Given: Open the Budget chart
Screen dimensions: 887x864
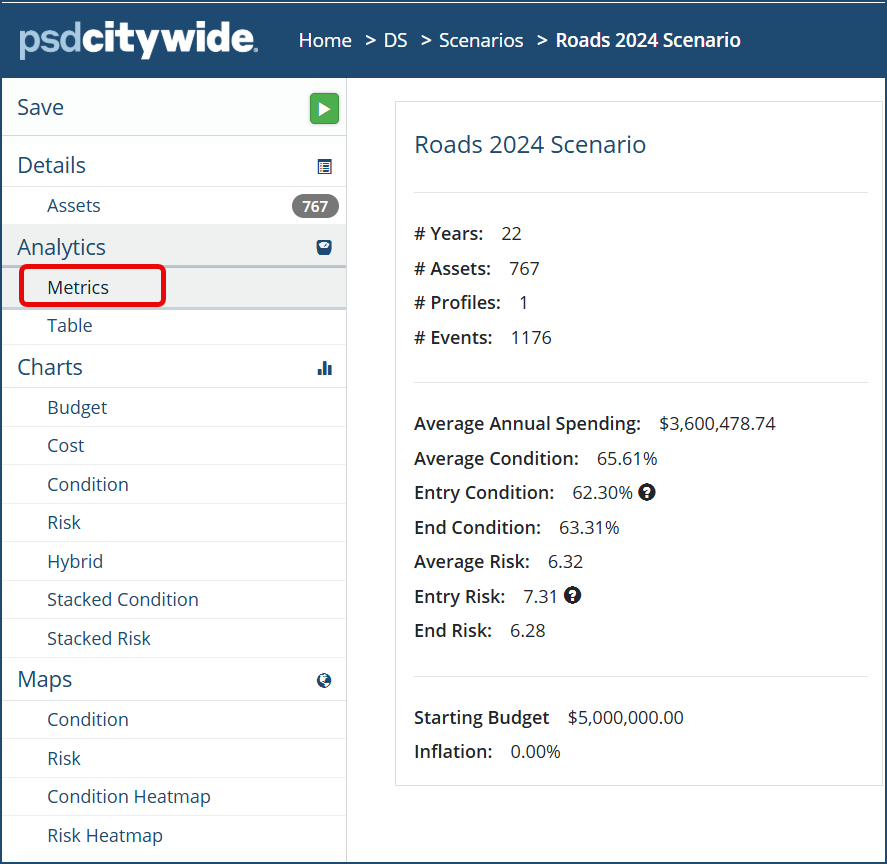Looking at the screenshot, I should click(x=77, y=407).
